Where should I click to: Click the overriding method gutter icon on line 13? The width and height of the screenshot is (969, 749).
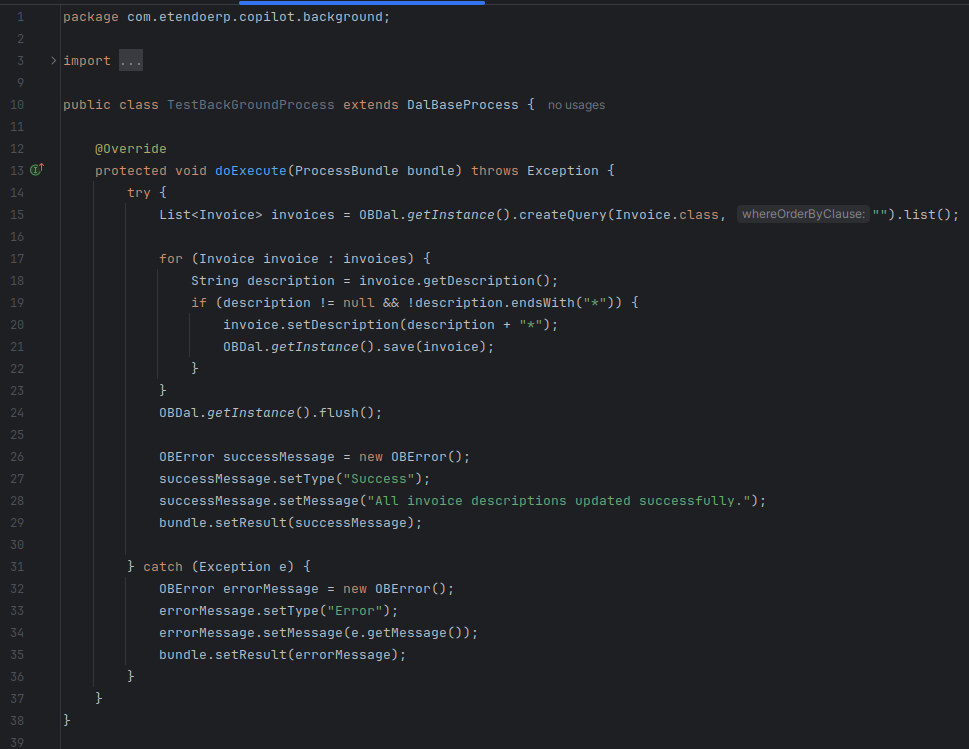(37, 169)
